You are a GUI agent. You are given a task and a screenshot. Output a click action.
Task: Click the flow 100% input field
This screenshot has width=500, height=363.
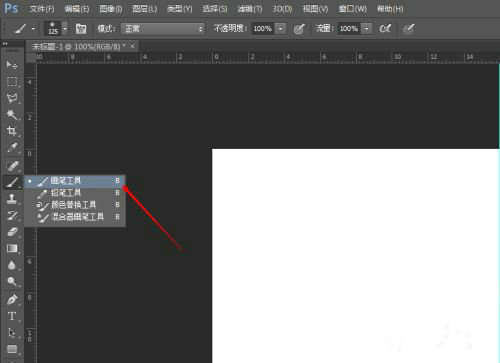tap(349, 29)
